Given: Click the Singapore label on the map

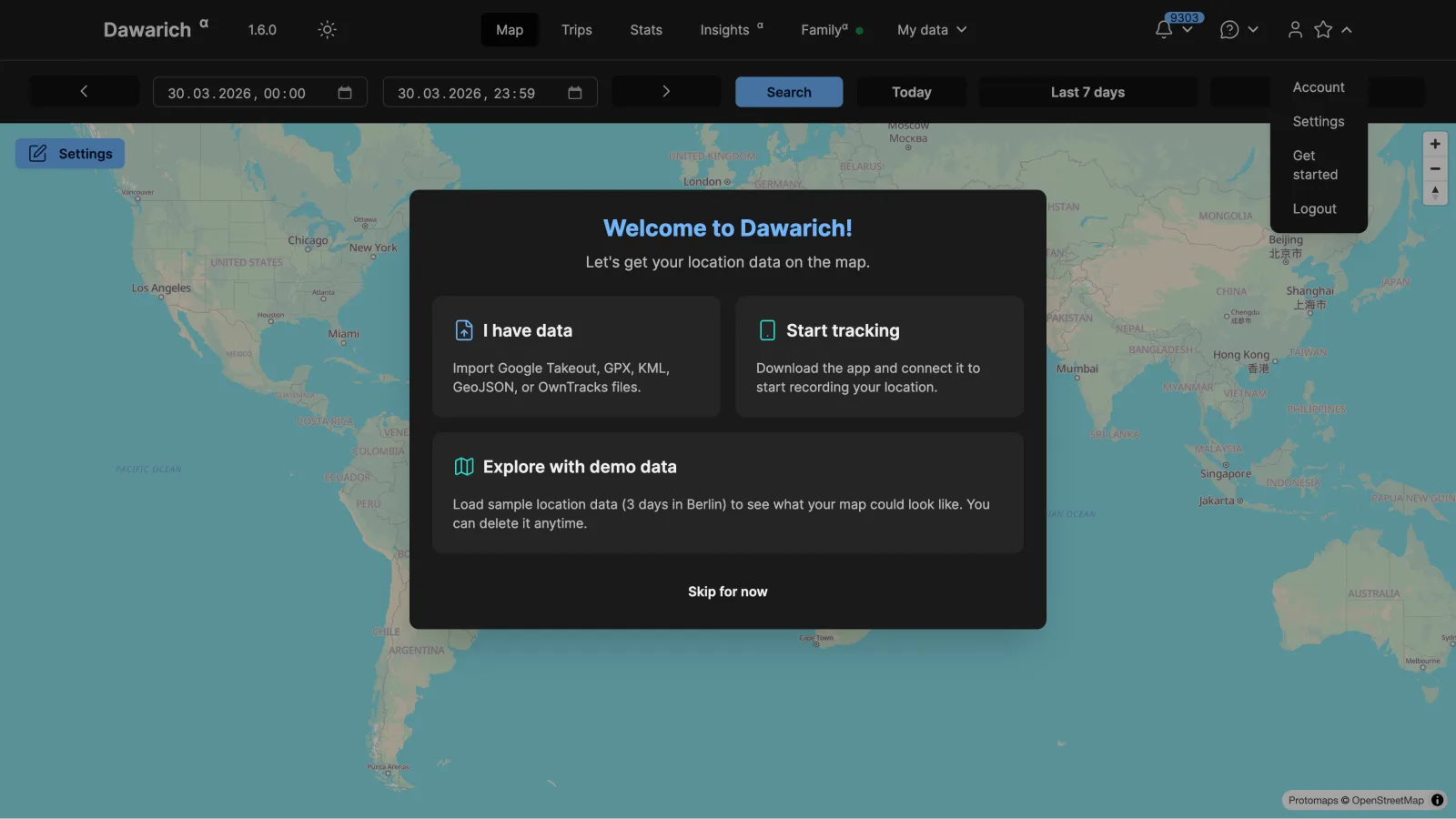Looking at the screenshot, I should point(1225,474).
